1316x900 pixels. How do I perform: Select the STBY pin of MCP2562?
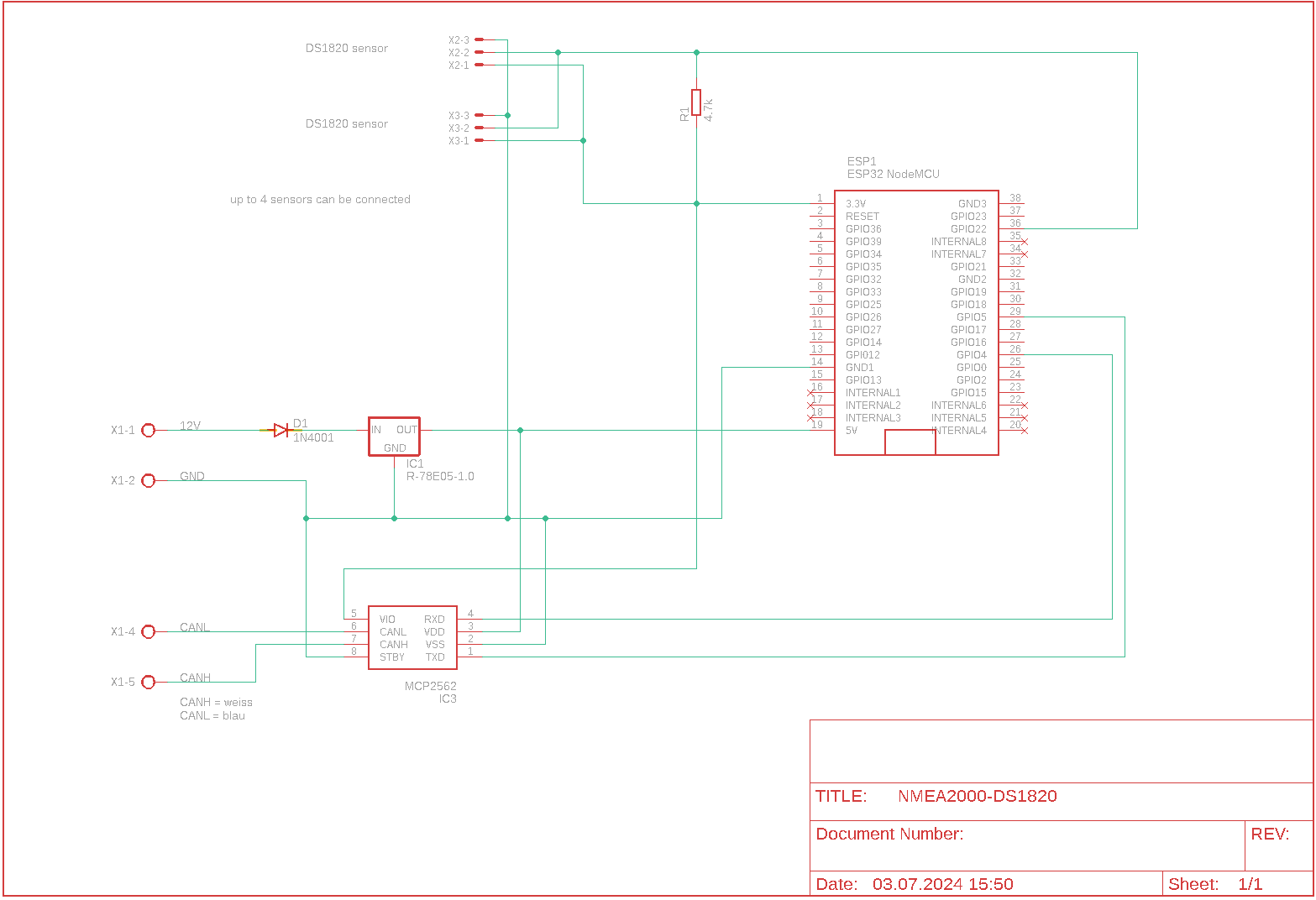click(x=392, y=657)
